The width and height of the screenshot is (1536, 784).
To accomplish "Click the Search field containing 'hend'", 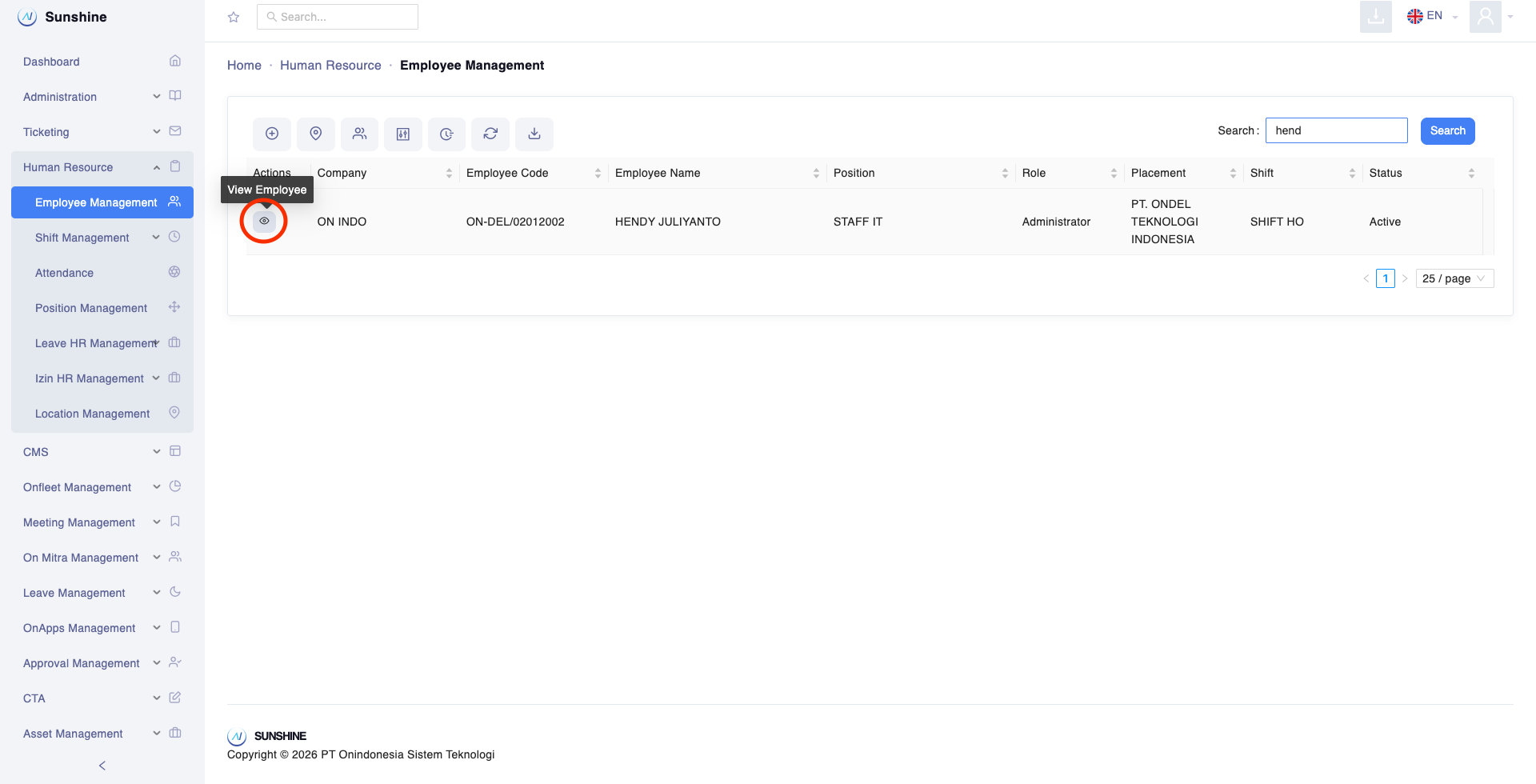I will pyautogui.click(x=1336, y=130).
